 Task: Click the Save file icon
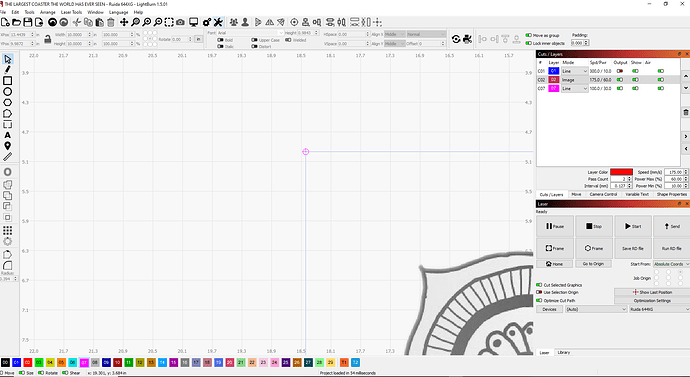coord(27,22)
